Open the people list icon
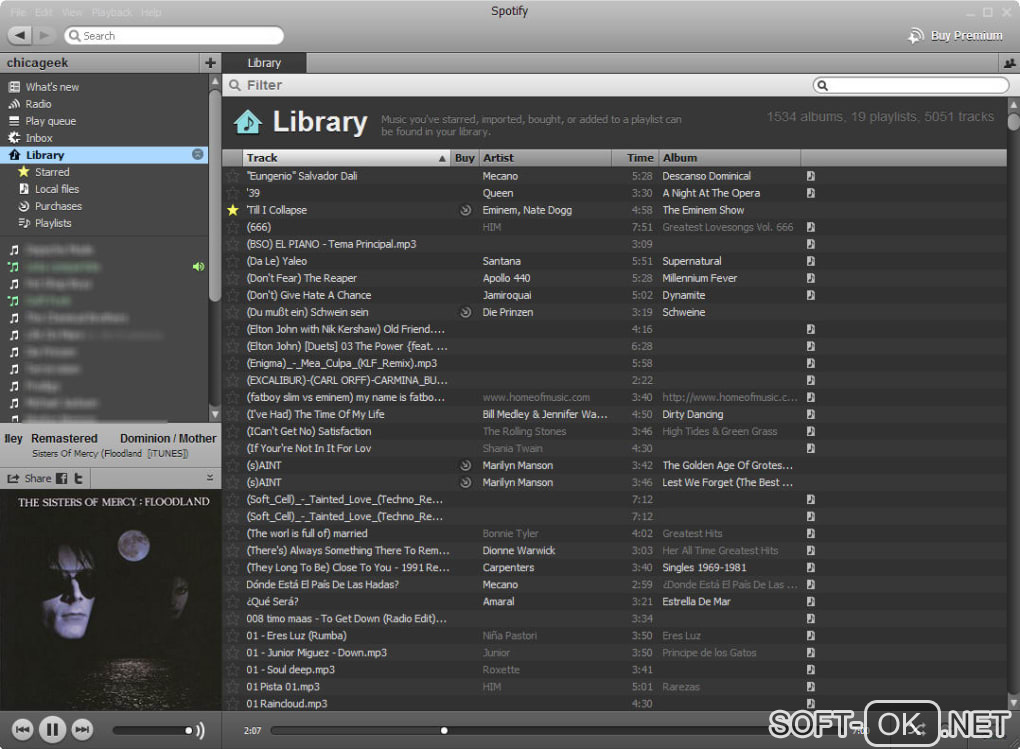The width and height of the screenshot is (1020, 749). [x=1009, y=63]
